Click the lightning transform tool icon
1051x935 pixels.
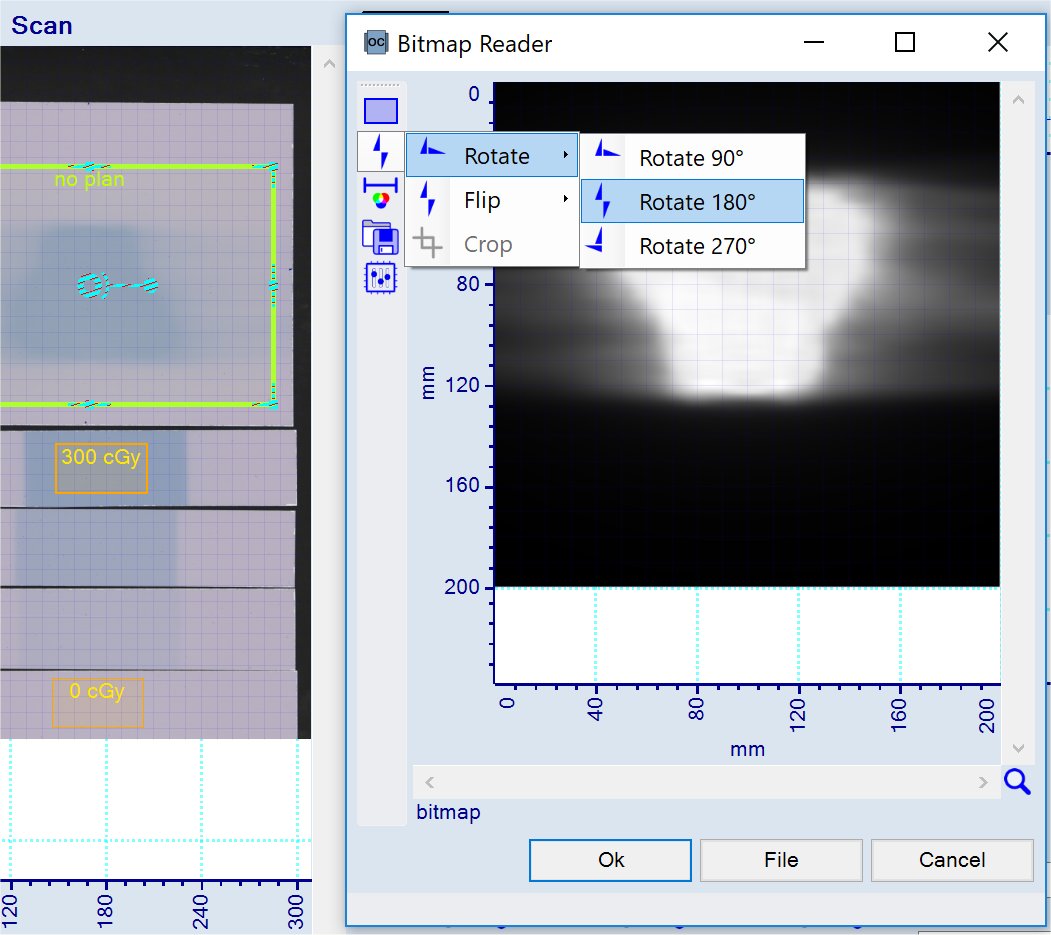pos(381,151)
